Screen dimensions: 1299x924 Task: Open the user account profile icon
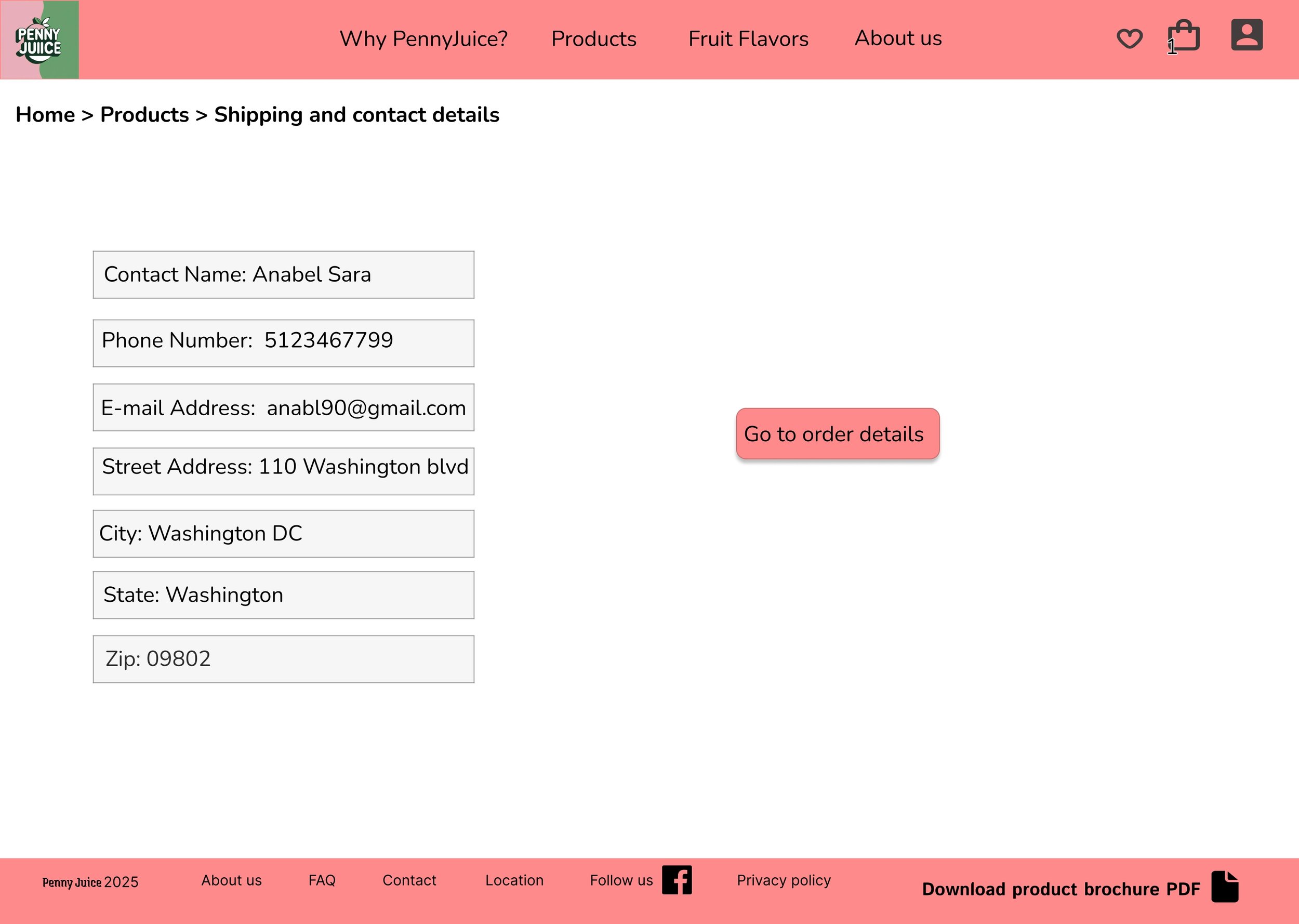coord(1247,35)
